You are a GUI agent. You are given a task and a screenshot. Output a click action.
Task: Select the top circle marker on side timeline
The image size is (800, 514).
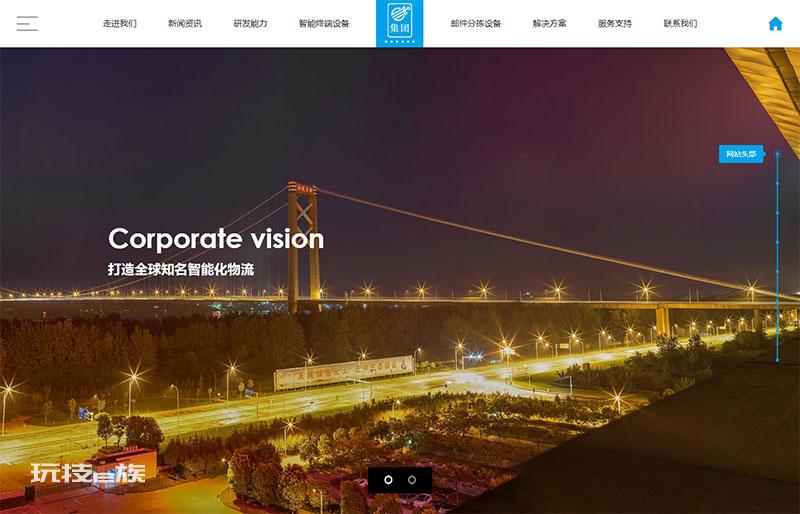[777, 154]
